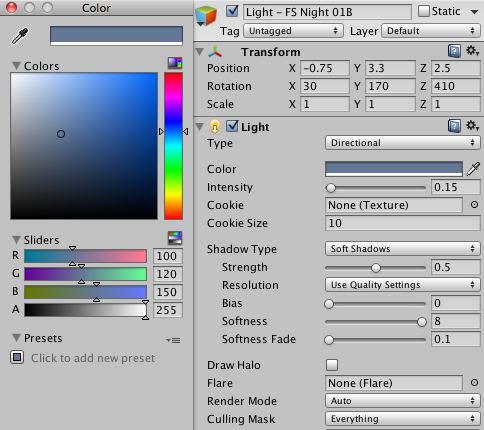484x430 pixels.
Task: Click the shadow Strength slider handle
Action: [376, 268]
